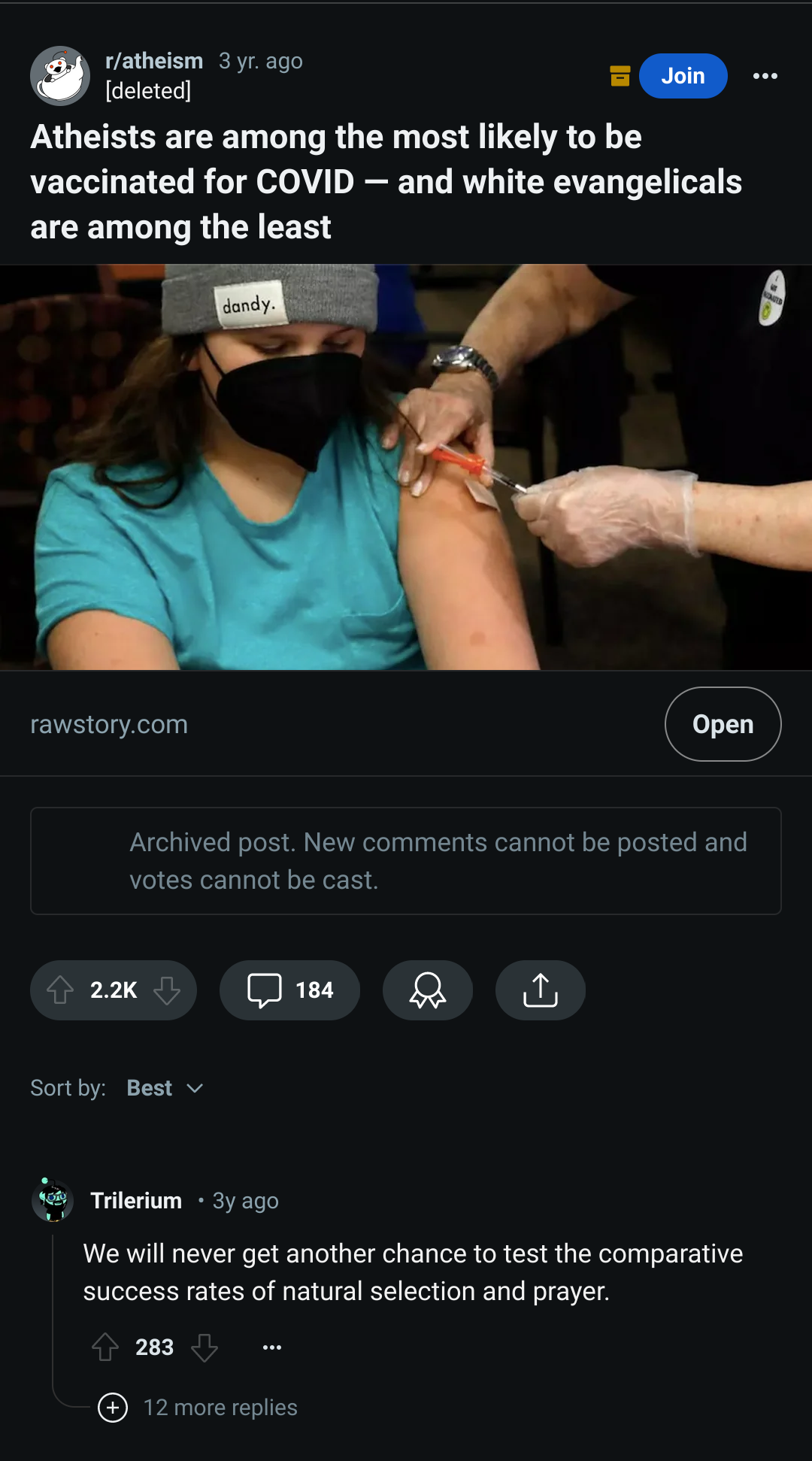Open the r/atheism subreddit avatar
The width and height of the screenshot is (812, 1461).
[x=60, y=76]
